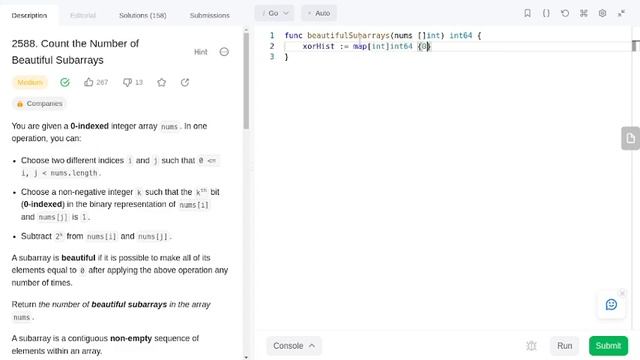640x360 pixels.
Task: Dislike the problem with thumbs down 13
Action: coord(133,82)
